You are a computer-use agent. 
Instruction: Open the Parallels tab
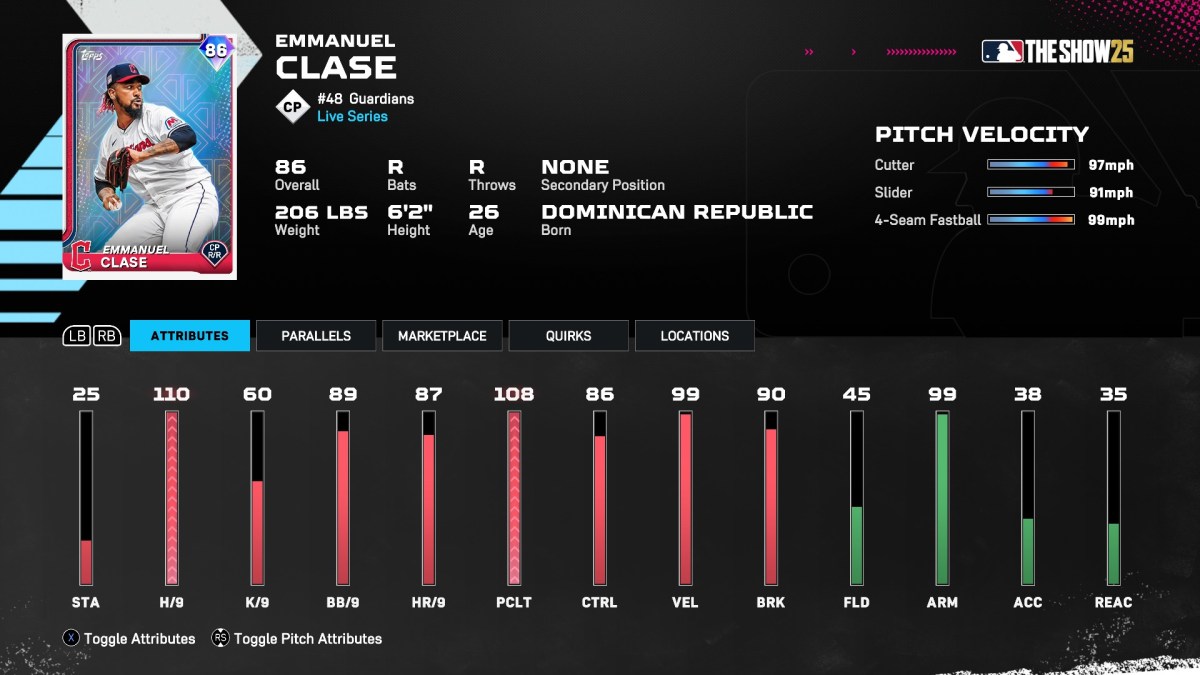tap(316, 336)
